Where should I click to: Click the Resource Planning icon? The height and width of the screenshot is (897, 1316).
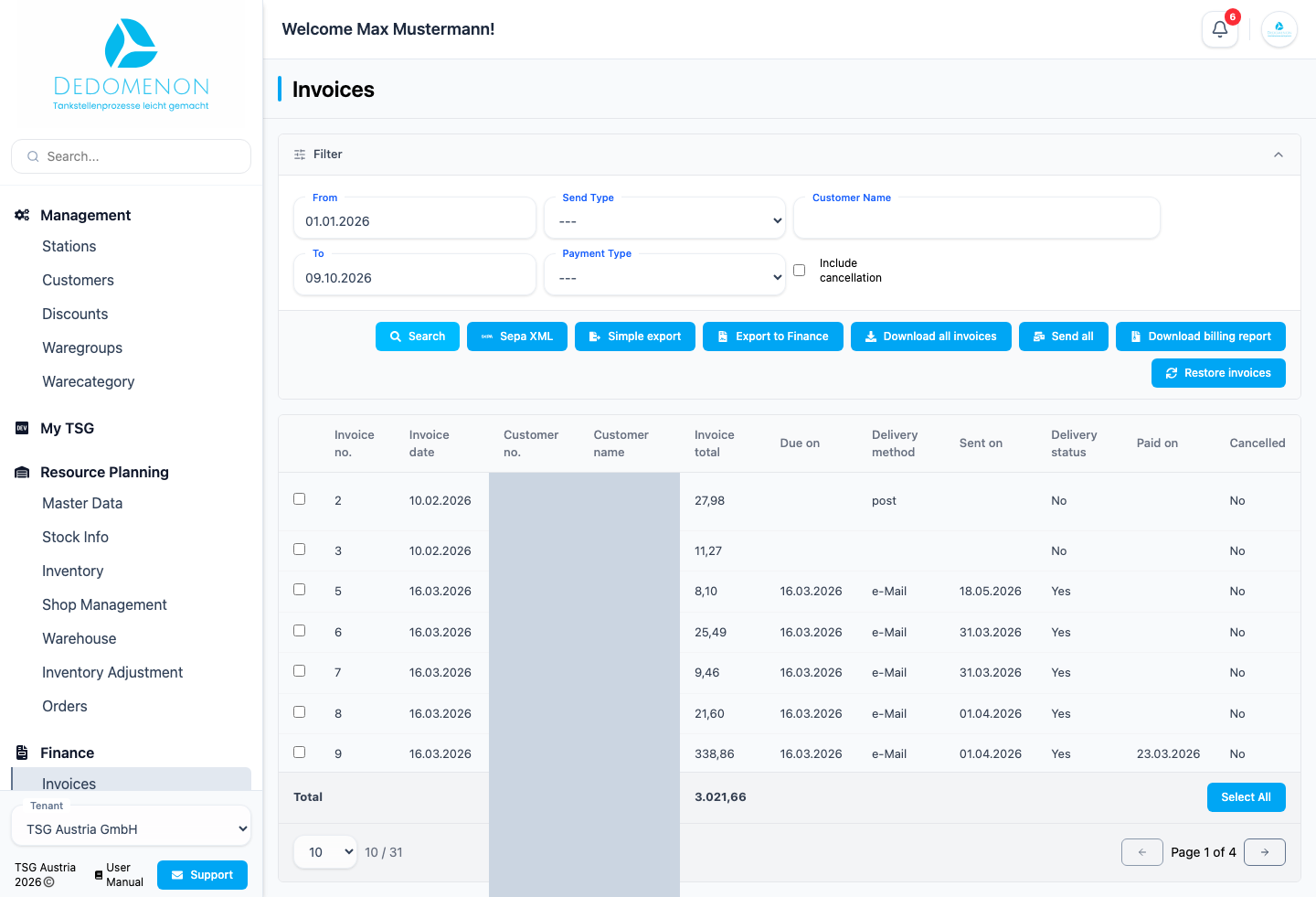pyautogui.click(x=22, y=472)
